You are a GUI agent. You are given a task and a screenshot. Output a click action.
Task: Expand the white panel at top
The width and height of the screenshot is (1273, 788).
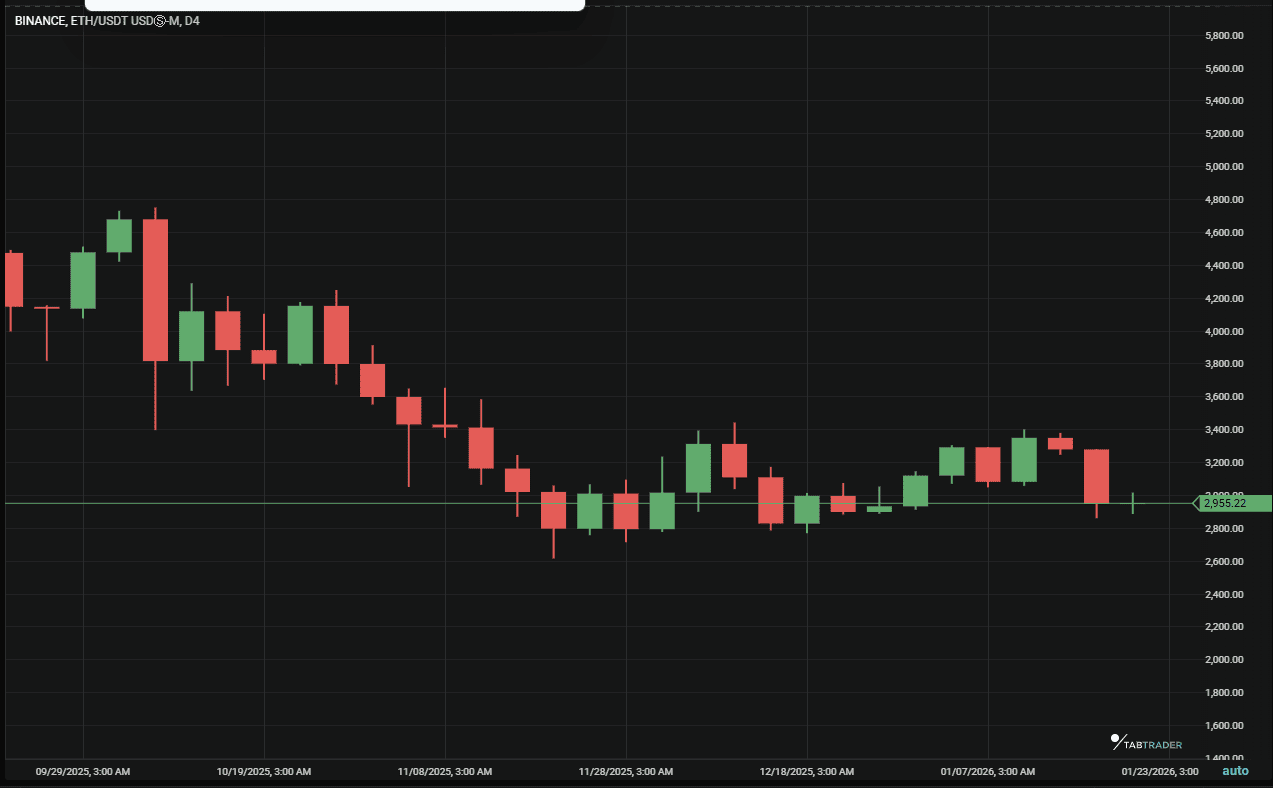click(335, 5)
